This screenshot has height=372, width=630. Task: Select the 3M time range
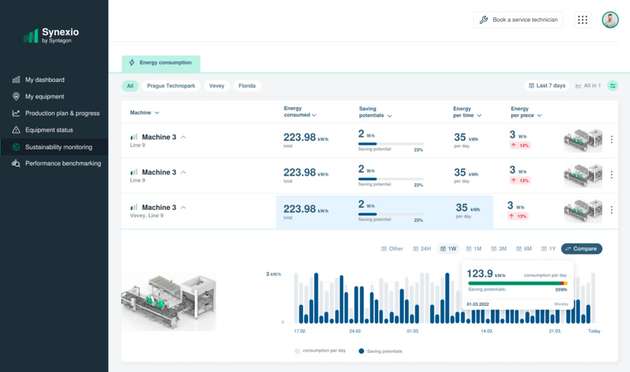(x=499, y=249)
